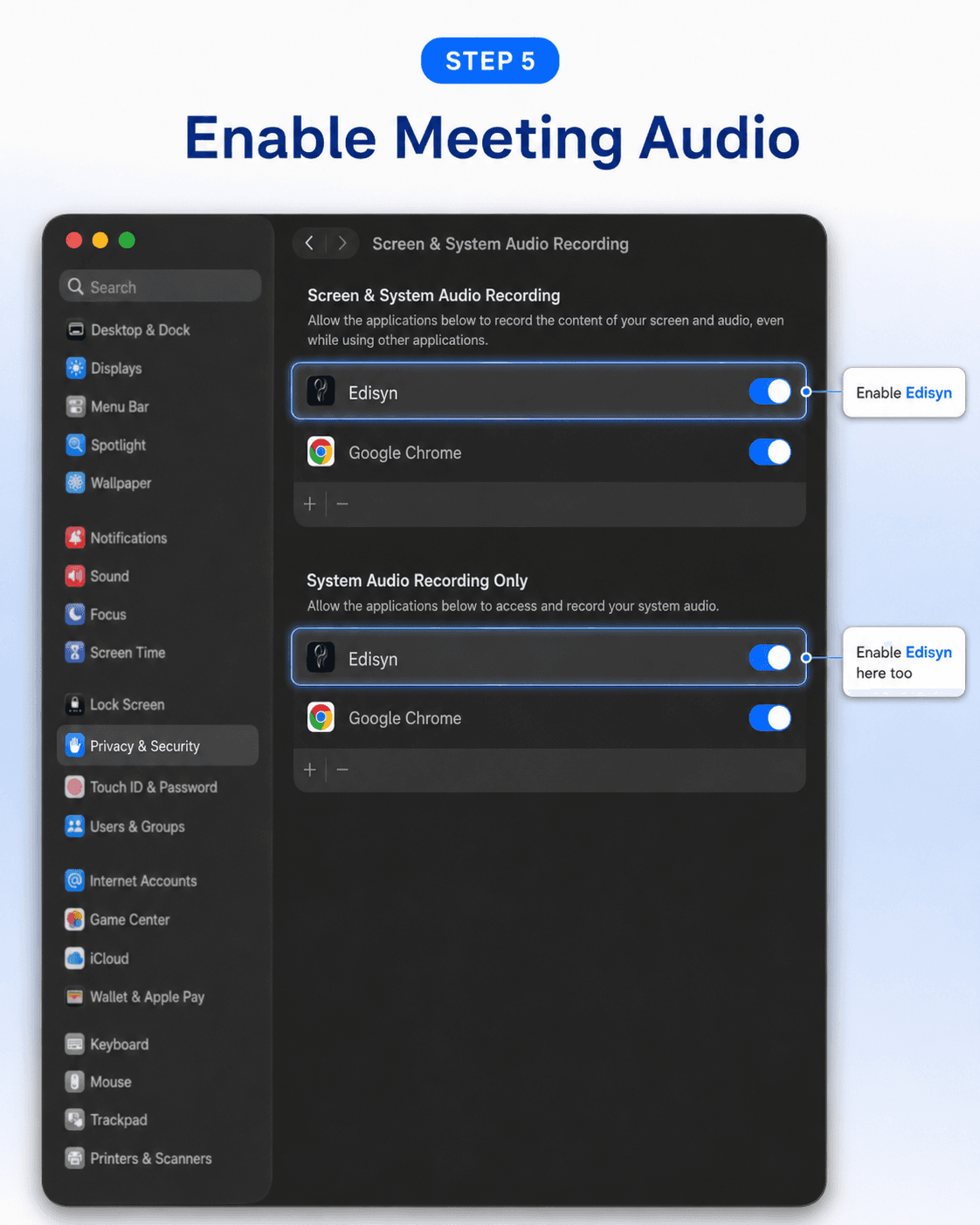Click the Search field in sidebar

pos(160,287)
